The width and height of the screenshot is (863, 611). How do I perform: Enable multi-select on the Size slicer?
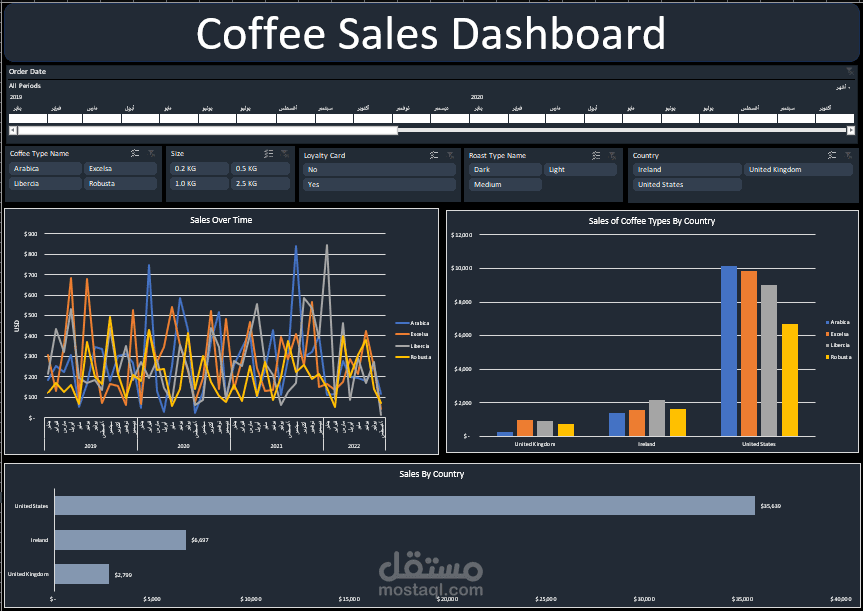tap(267, 155)
